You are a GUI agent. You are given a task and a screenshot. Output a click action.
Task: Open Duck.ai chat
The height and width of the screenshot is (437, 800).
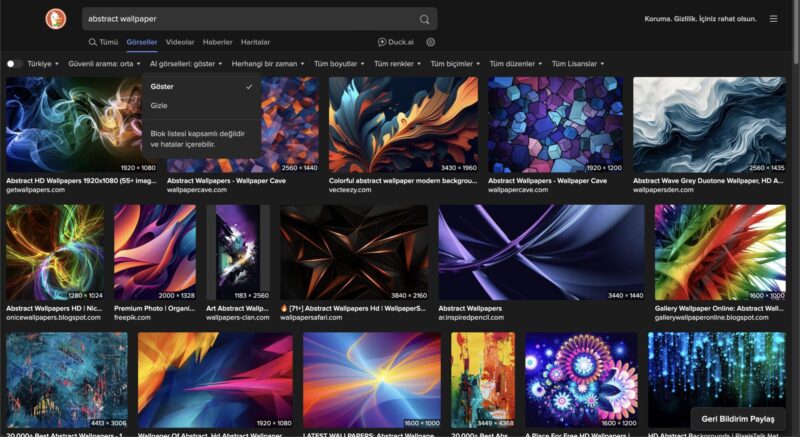coord(396,42)
